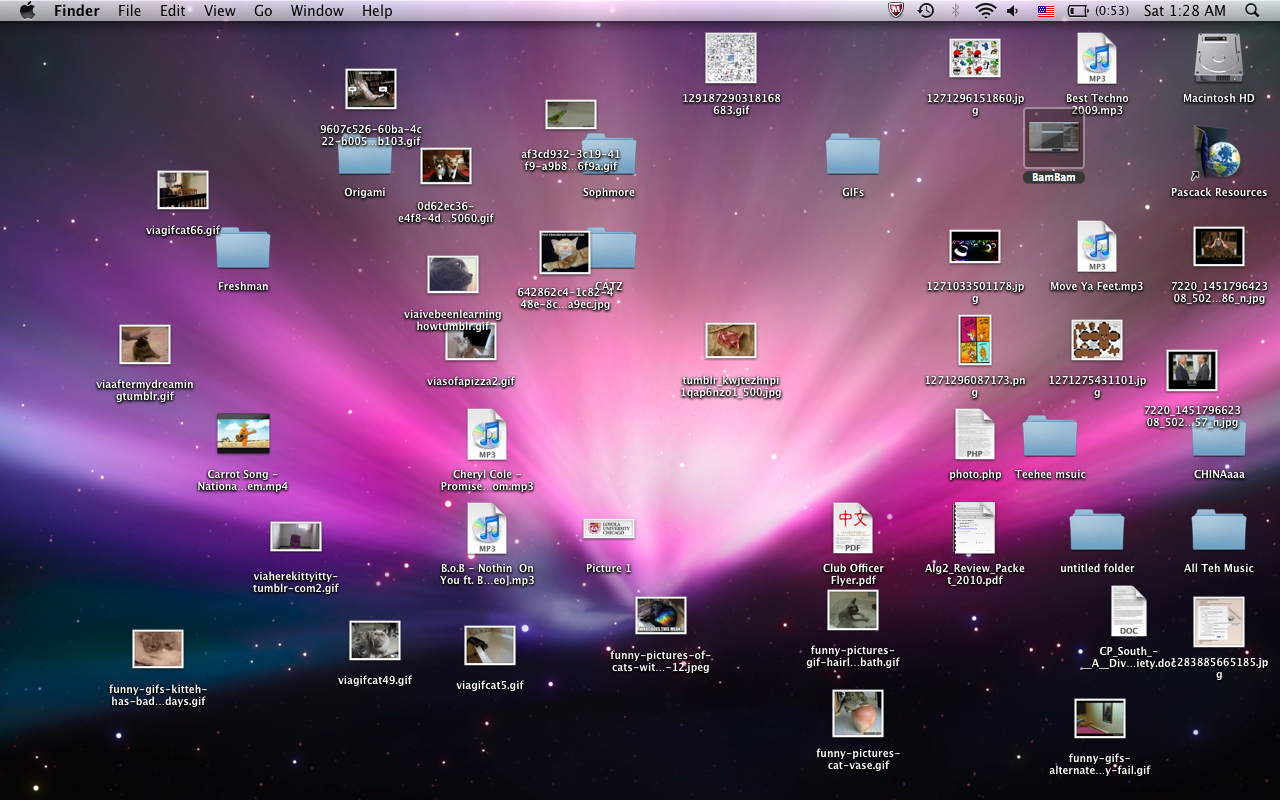The height and width of the screenshot is (800, 1280).
Task: Click the Bluetooth icon in menu bar
Action: click(955, 11)
